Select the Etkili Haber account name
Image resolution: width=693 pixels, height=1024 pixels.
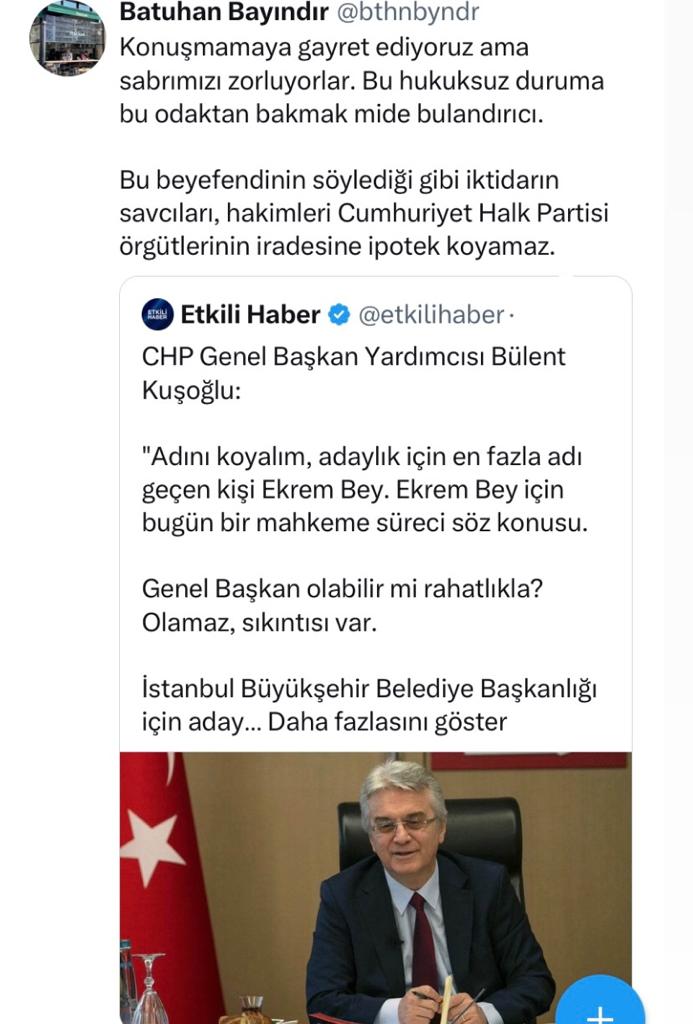coord(250,315)
